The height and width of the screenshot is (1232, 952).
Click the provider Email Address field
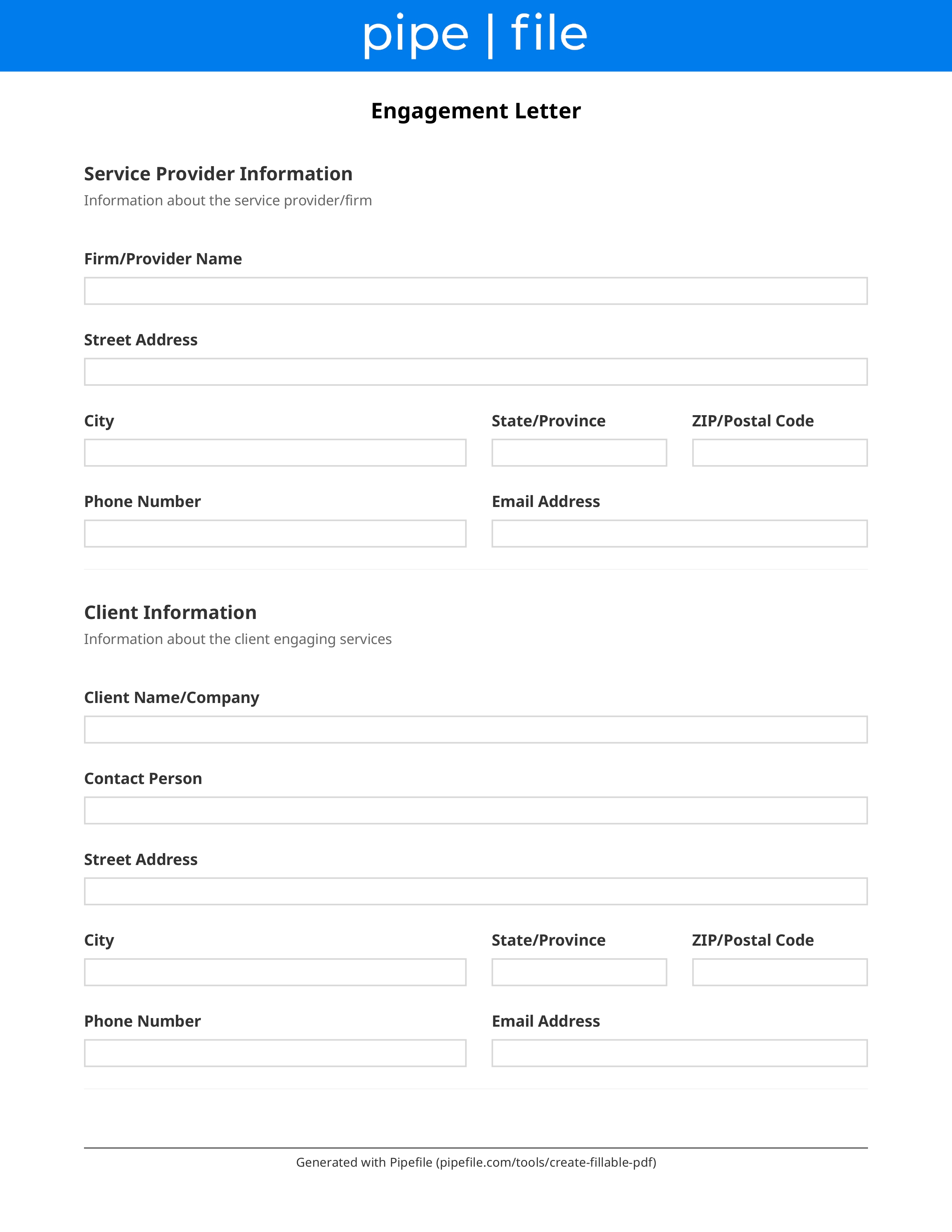tap(679, 533)
